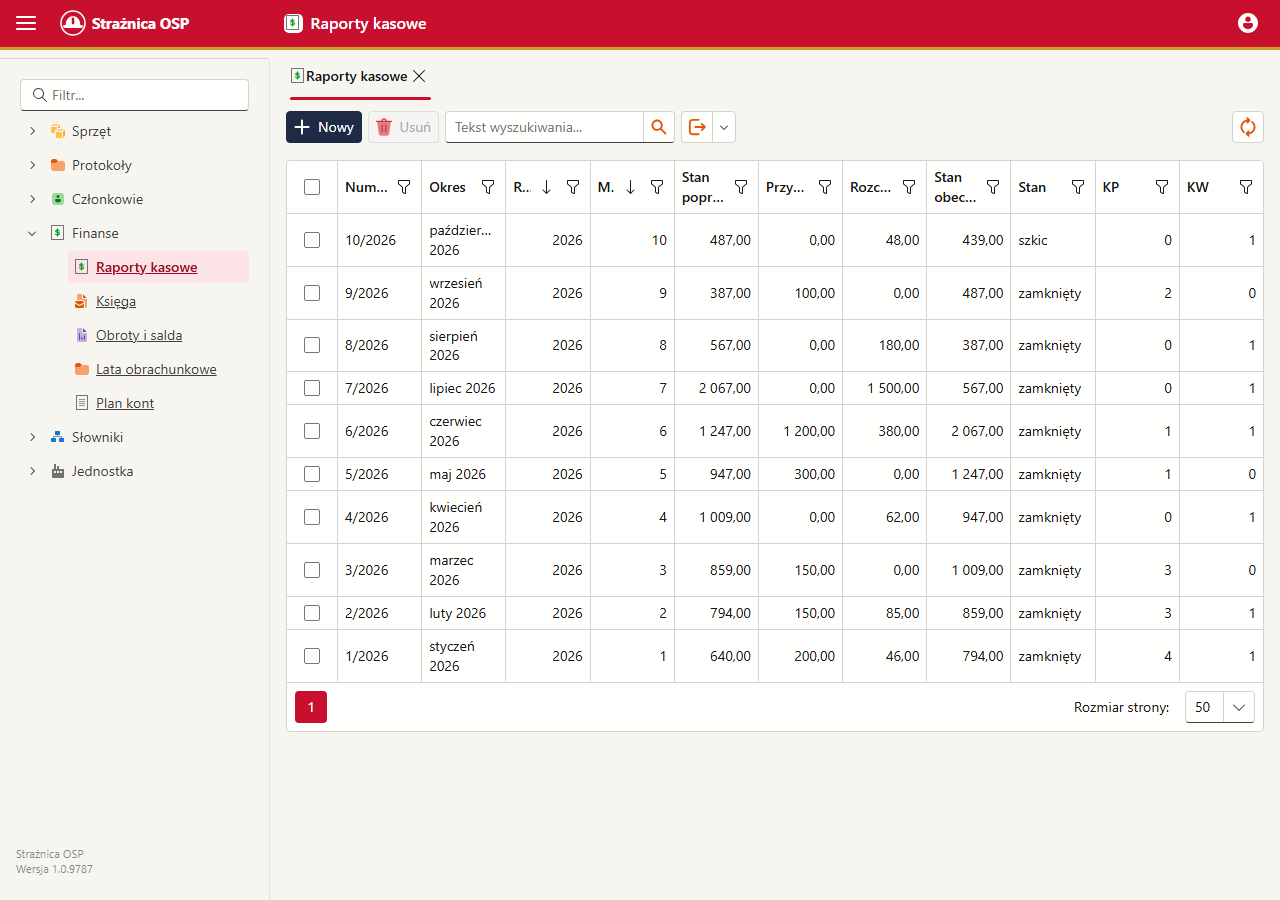Viewport: 1280px width, 900px height.
Task: Toggle the select-all rows checkbox
Action: [x=312, y=187]
